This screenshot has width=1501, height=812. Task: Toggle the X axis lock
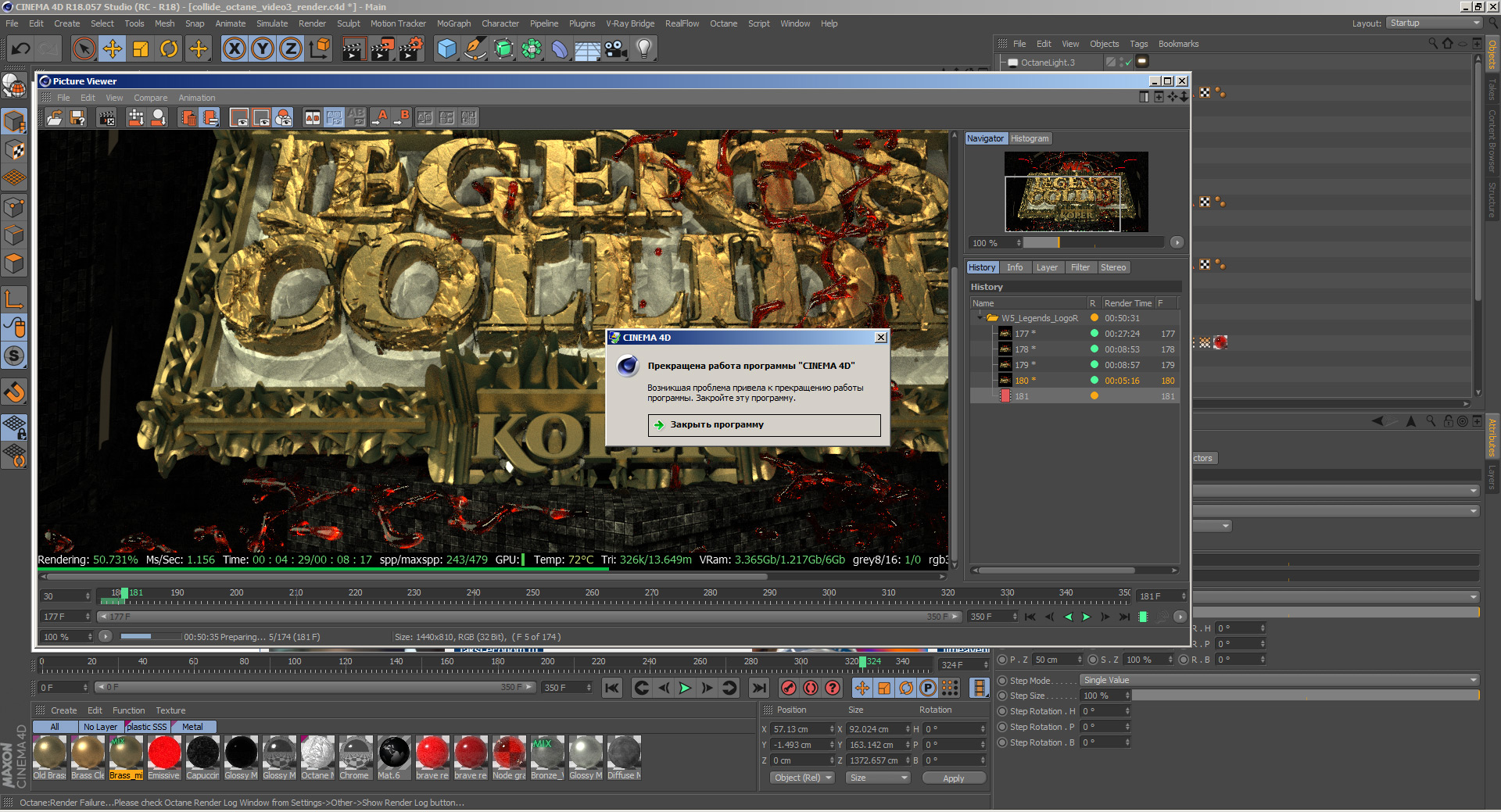click(234, 49)
